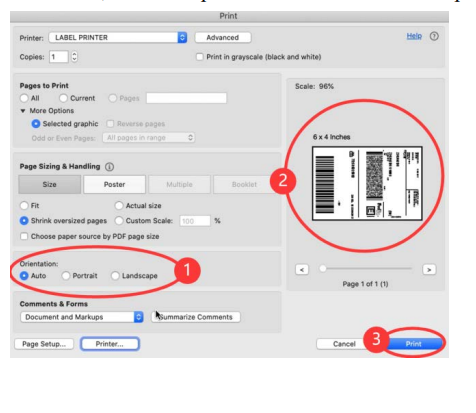Image resolution: width=476 pixels, height=413 pixels.
Task: Switch to the Size sizing tab
Action: point(50,184)
